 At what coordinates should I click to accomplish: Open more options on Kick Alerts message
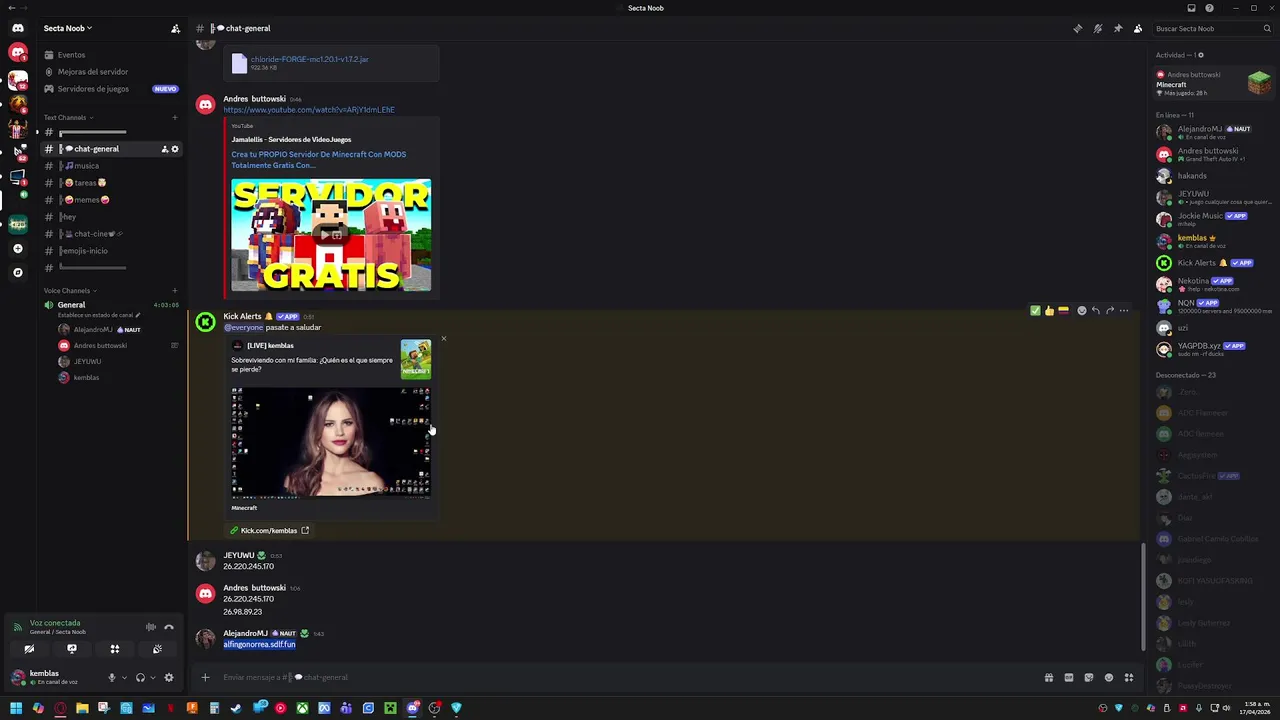(1124, 311)
